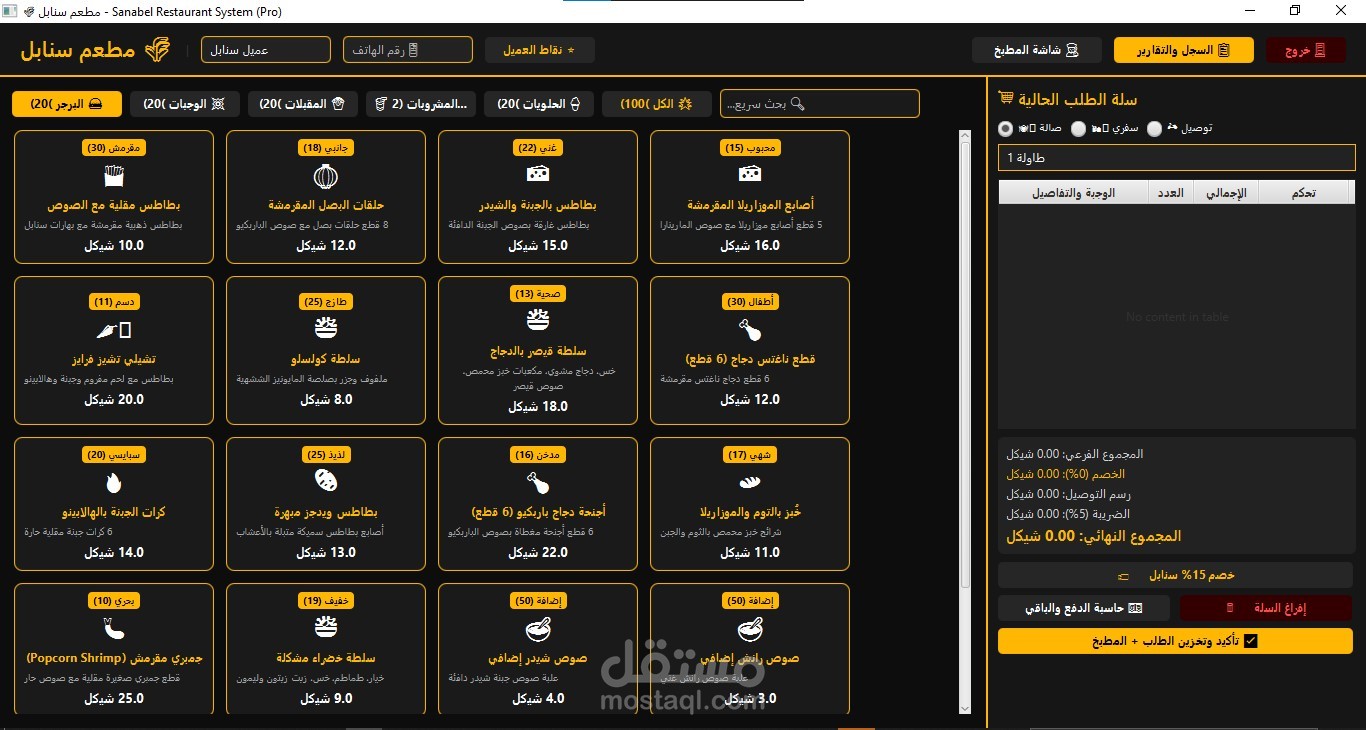The height and width of the screenshot is (730, 1366).
Task: Open حاسبة الدفع والباقي payment calculator
Action: click(1085, 608)
